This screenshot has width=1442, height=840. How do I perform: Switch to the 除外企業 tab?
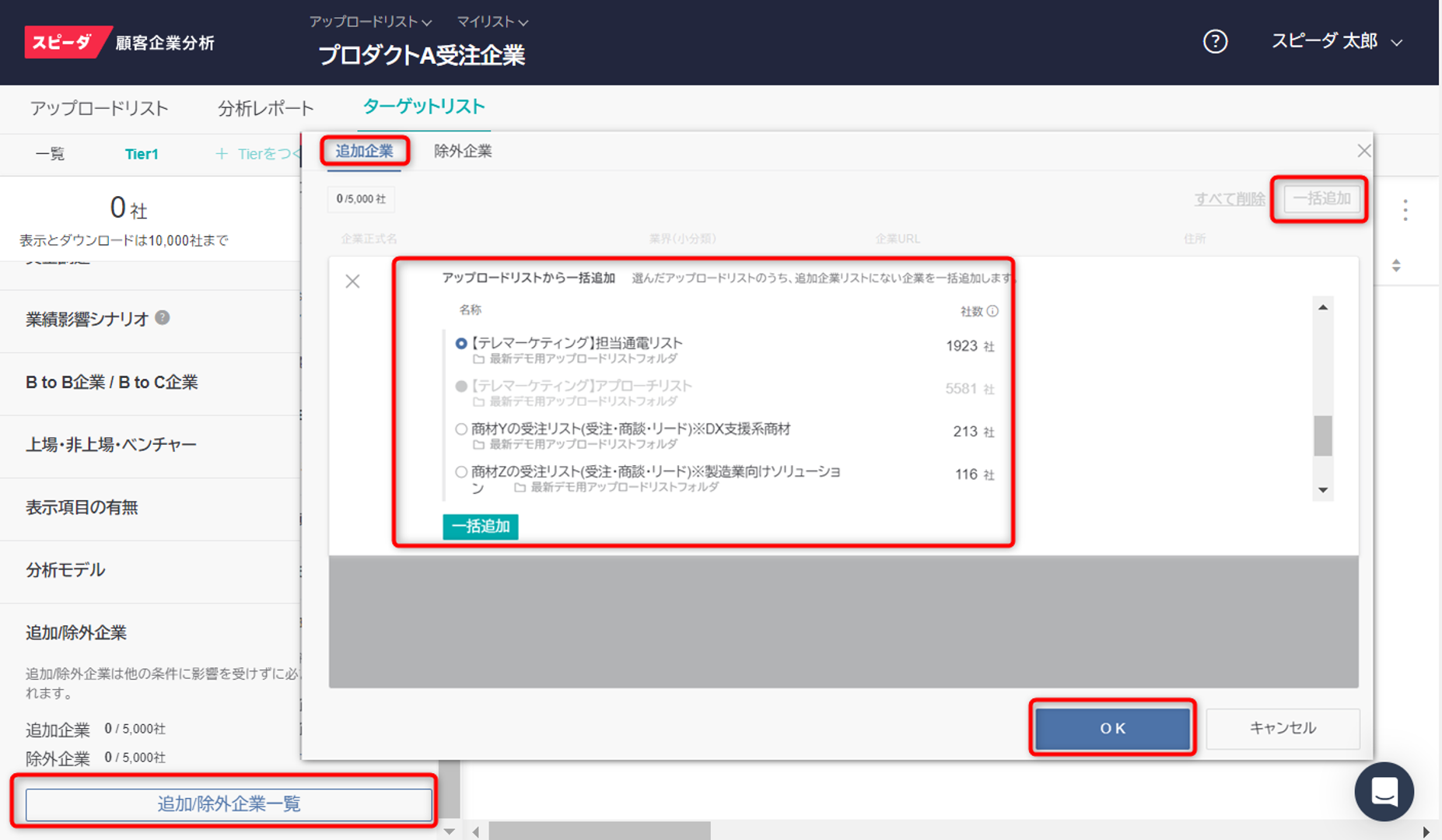(x=464, y=151)
